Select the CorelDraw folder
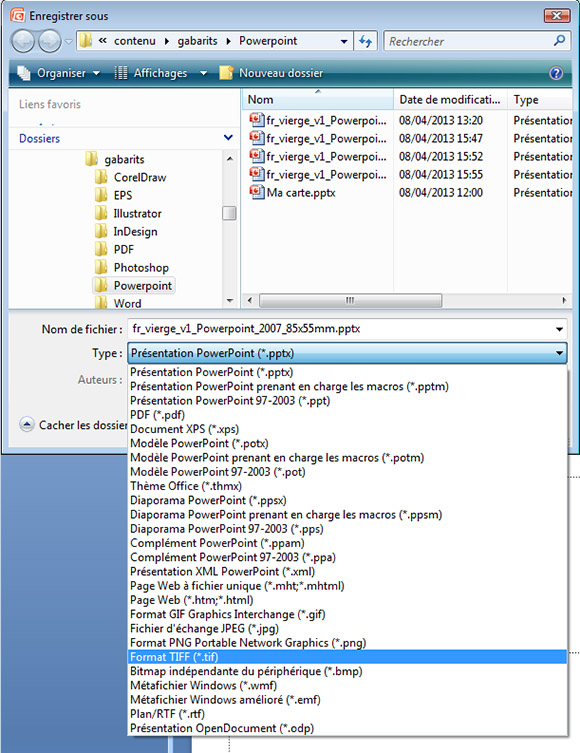 [131, 177]
